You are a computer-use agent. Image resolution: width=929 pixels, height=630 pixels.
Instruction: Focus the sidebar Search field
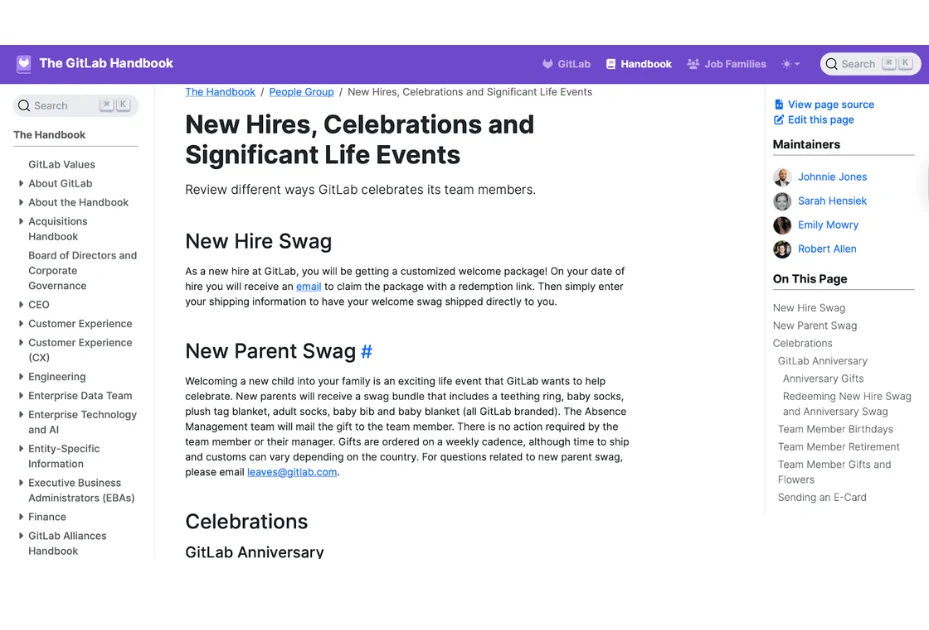pos(75,105)
